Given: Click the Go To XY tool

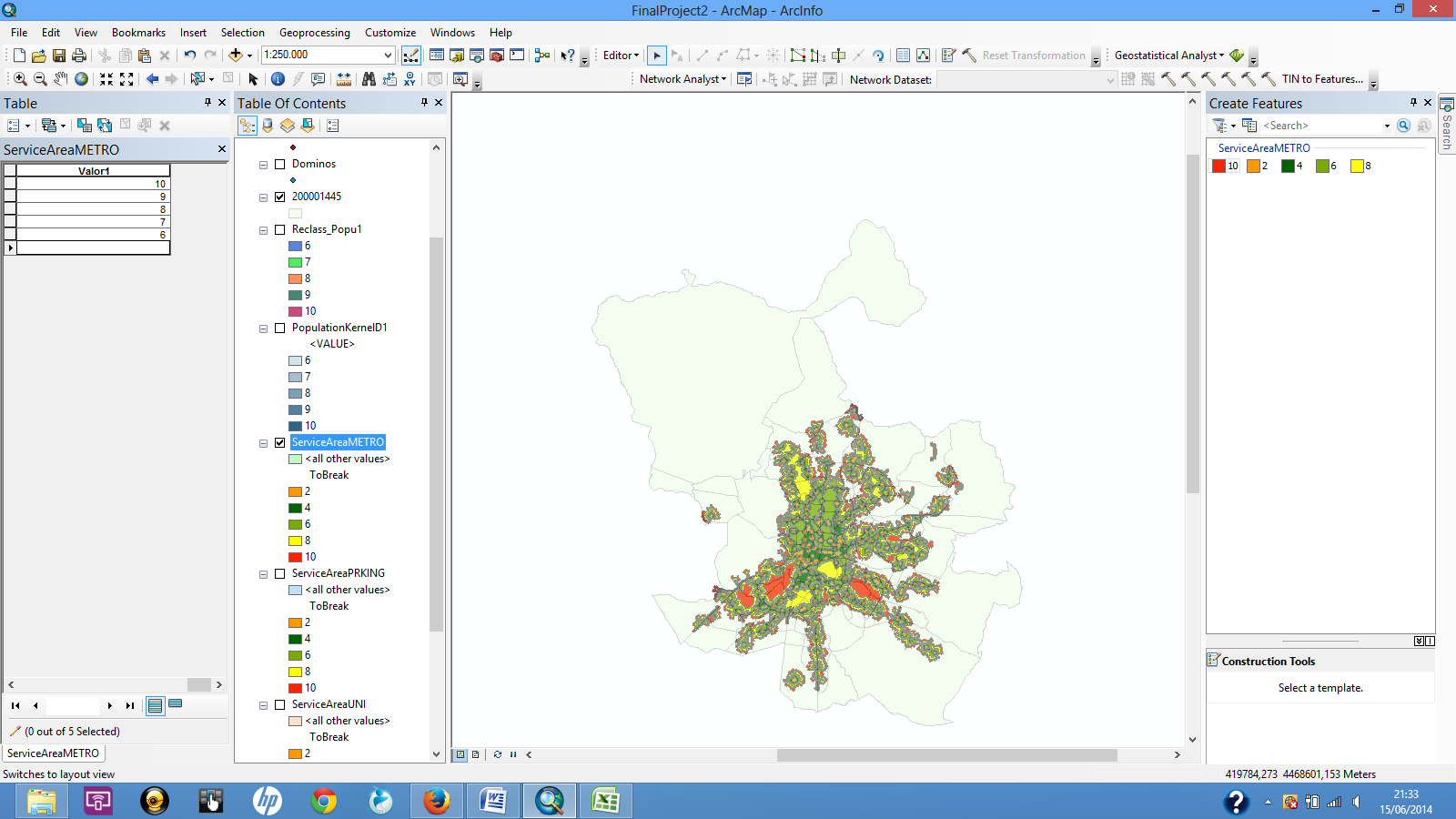Looking at the screenshot, I should click(409, 79).
